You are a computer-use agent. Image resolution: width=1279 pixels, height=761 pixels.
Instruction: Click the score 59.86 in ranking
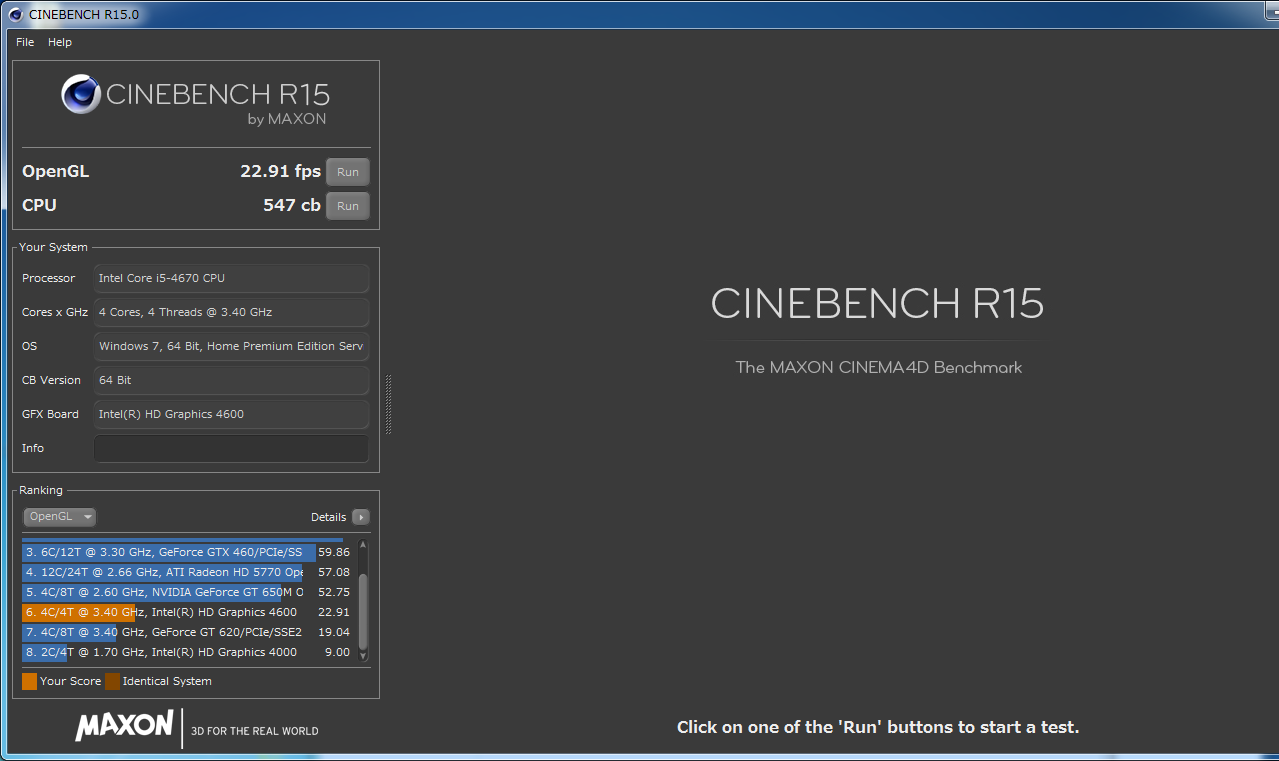pyautogui.click(x=334, y=552)
